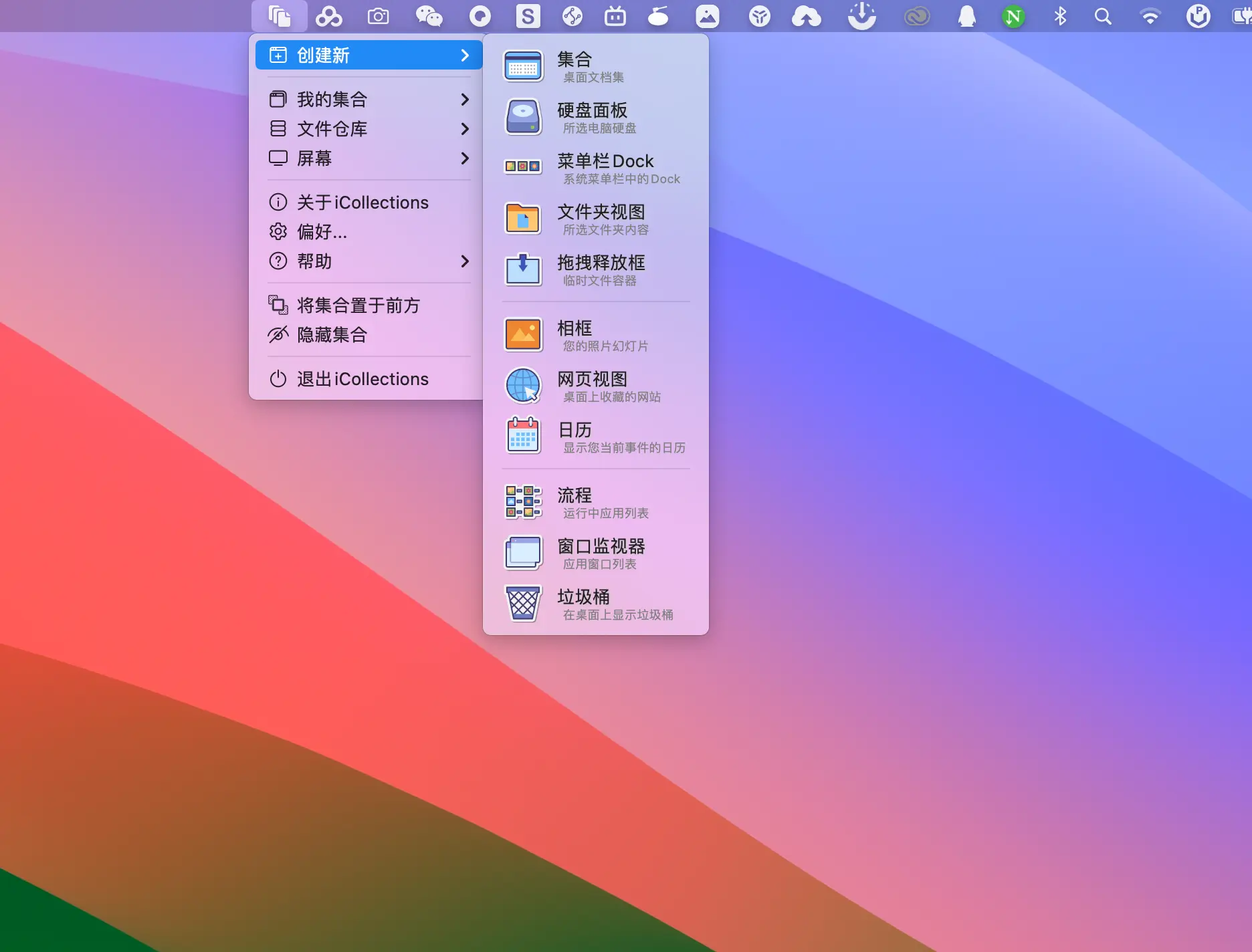Click the photo frame icon for 相框

(x=523, y=335)
